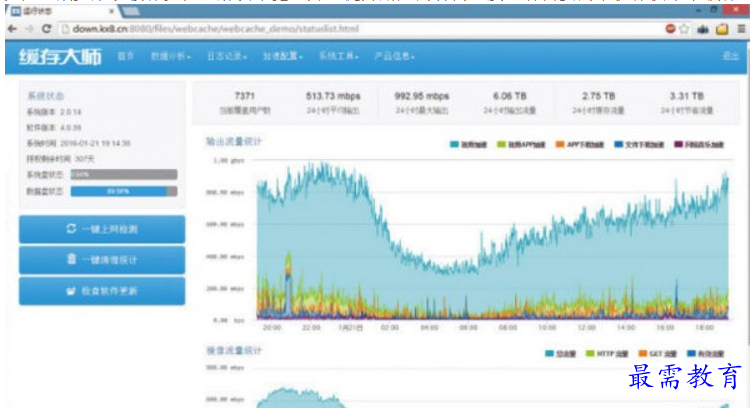Close the current browser tab

point(111,11)
